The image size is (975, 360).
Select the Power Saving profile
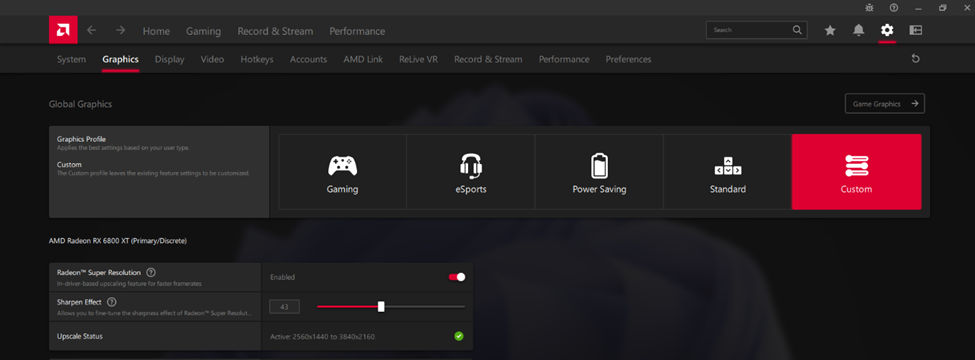tap(599, 172)
